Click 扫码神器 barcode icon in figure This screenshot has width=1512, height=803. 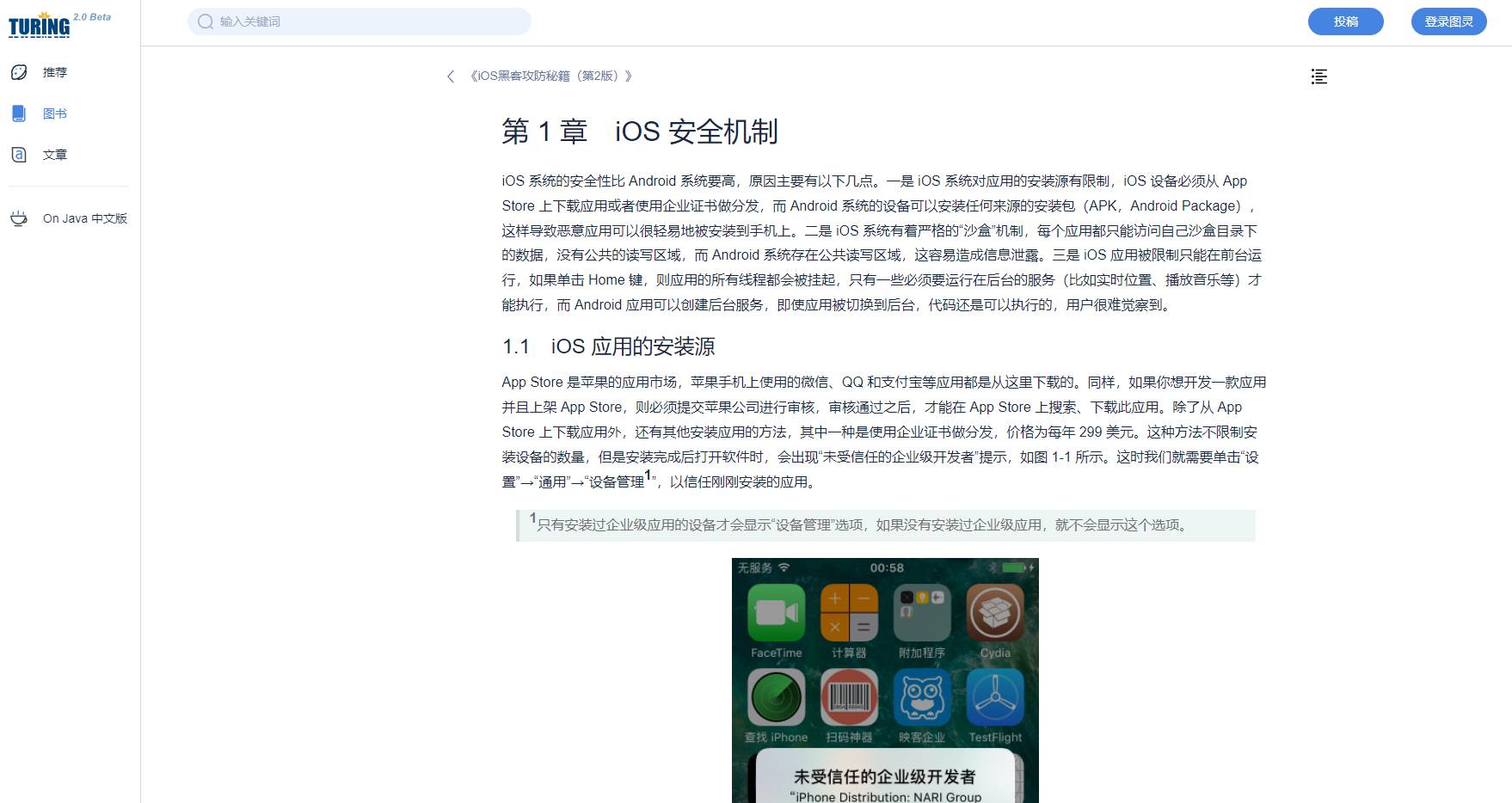pos(849,697)
